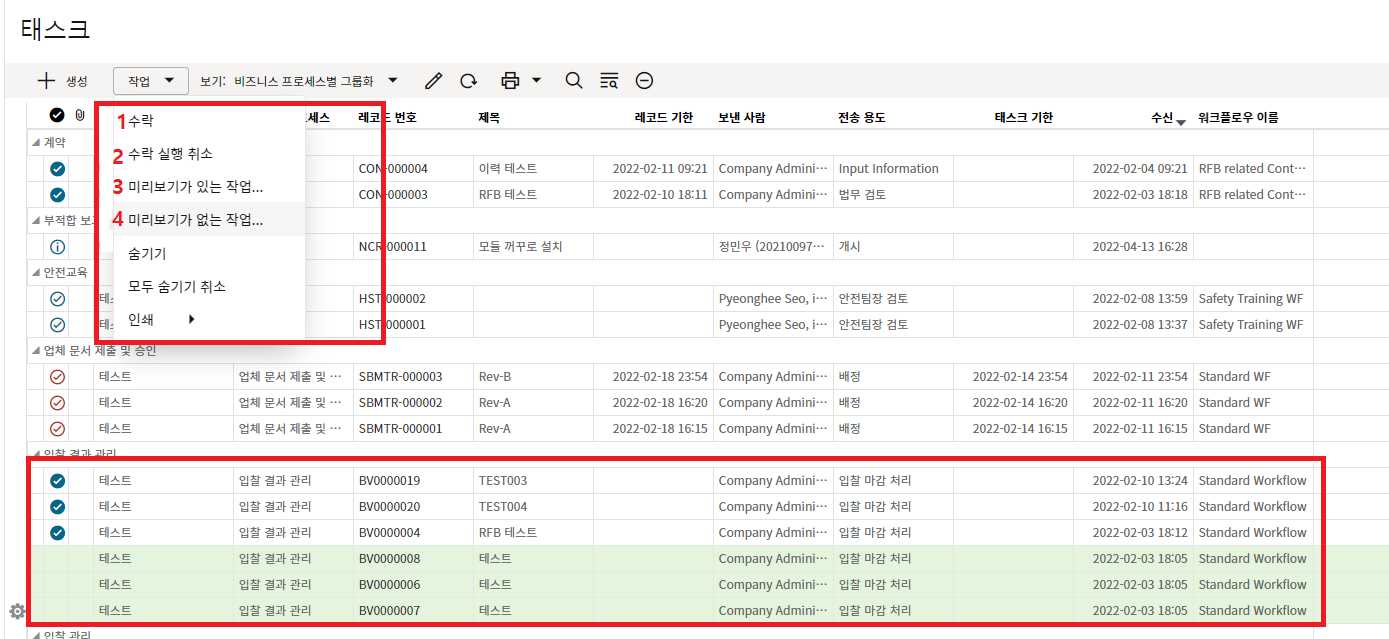Click the pencil edit icon in toolbar
Viewport: 1389px width, 639px height.
point(433,81)
